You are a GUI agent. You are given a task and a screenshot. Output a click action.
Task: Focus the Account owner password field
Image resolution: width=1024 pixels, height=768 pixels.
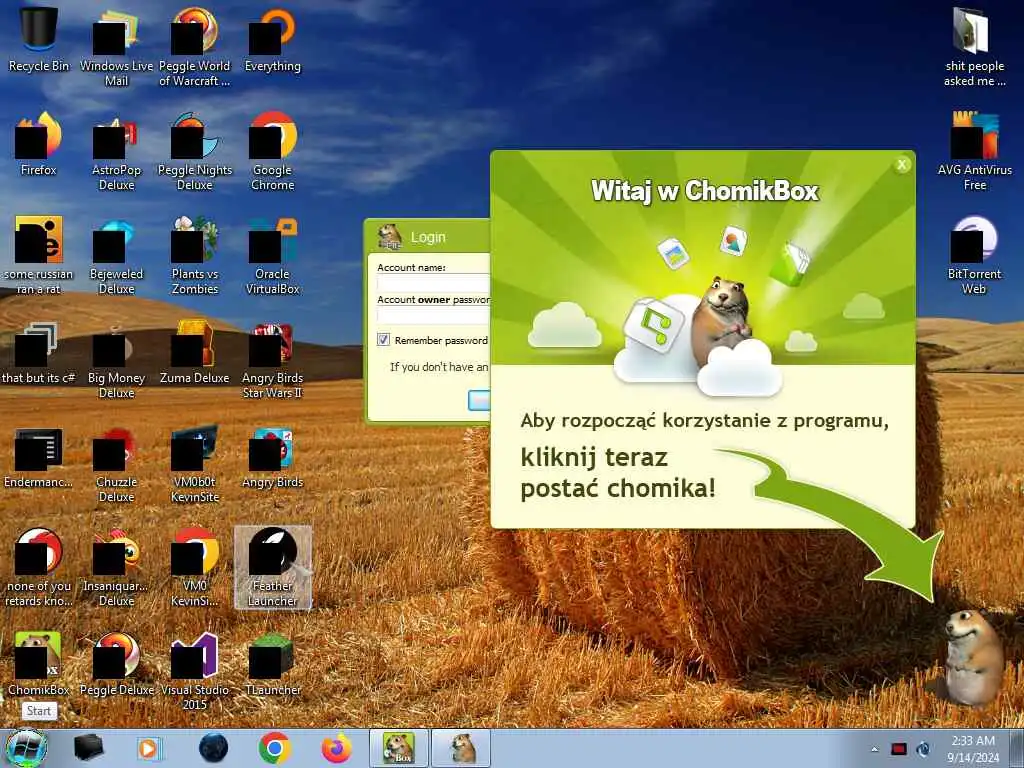coord(434,315)
